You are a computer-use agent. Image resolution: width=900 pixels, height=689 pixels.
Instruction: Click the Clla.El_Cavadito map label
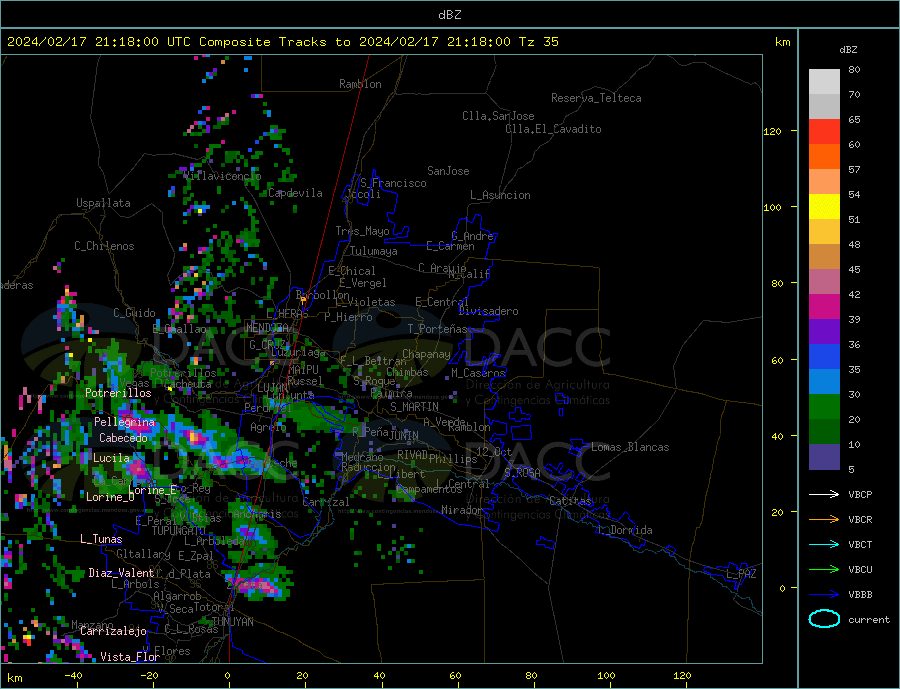pos(553,129)
